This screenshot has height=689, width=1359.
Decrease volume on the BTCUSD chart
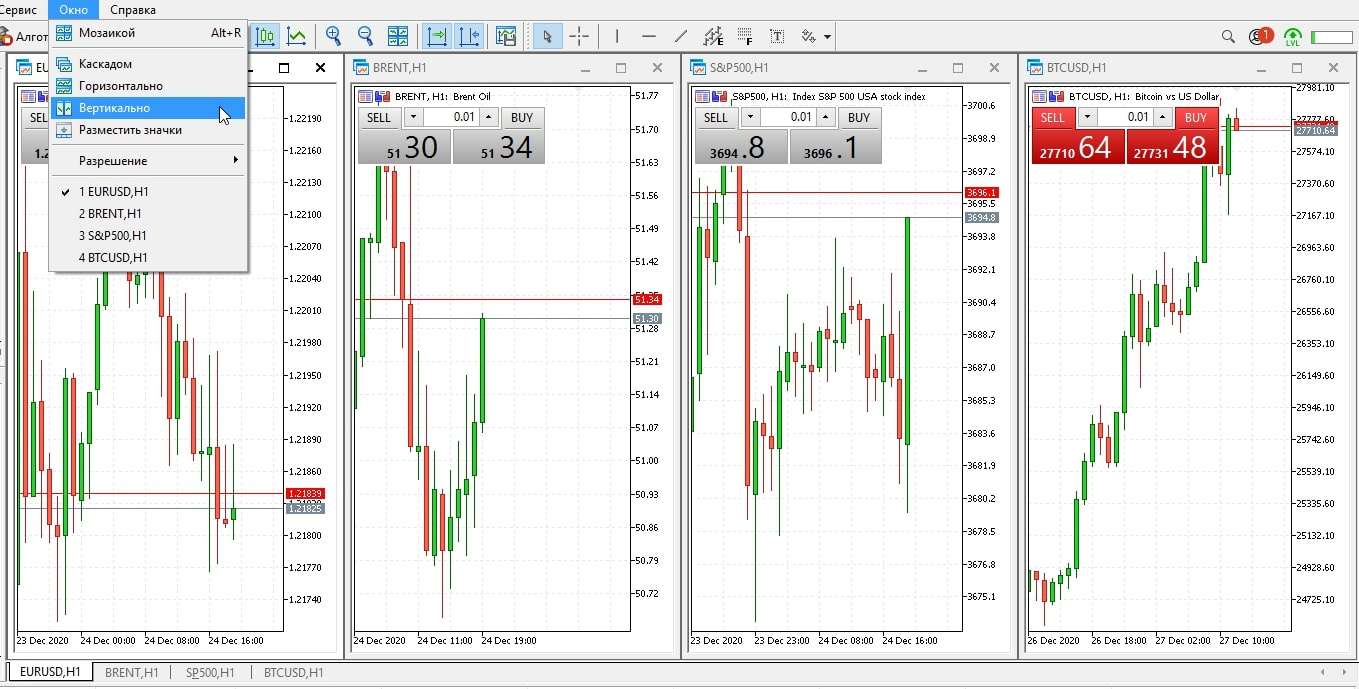click(x=1087, y=117)
